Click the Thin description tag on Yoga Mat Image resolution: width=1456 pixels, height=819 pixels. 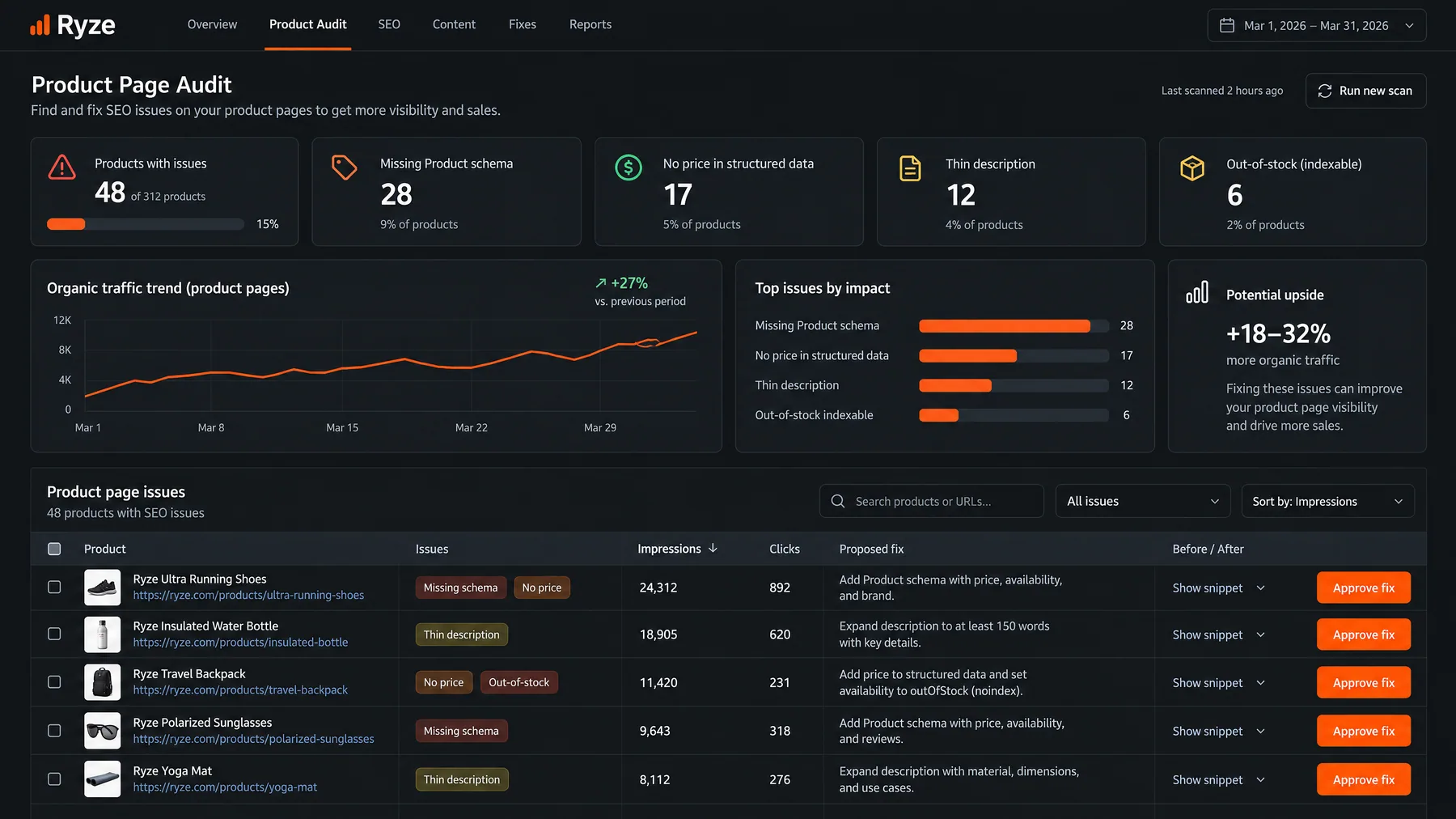pos(461,779)
